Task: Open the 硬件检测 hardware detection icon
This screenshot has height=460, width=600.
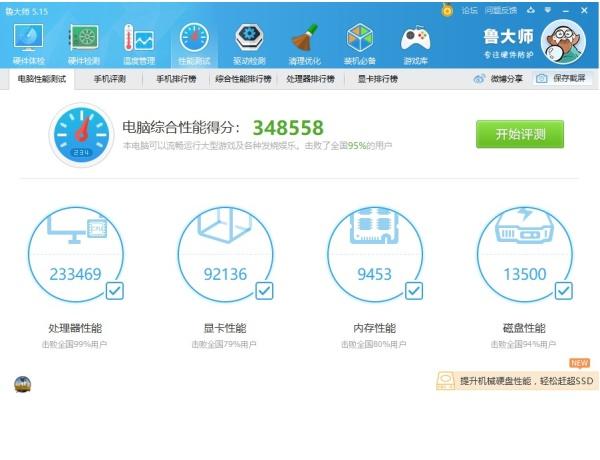Action: coord(84,38)
